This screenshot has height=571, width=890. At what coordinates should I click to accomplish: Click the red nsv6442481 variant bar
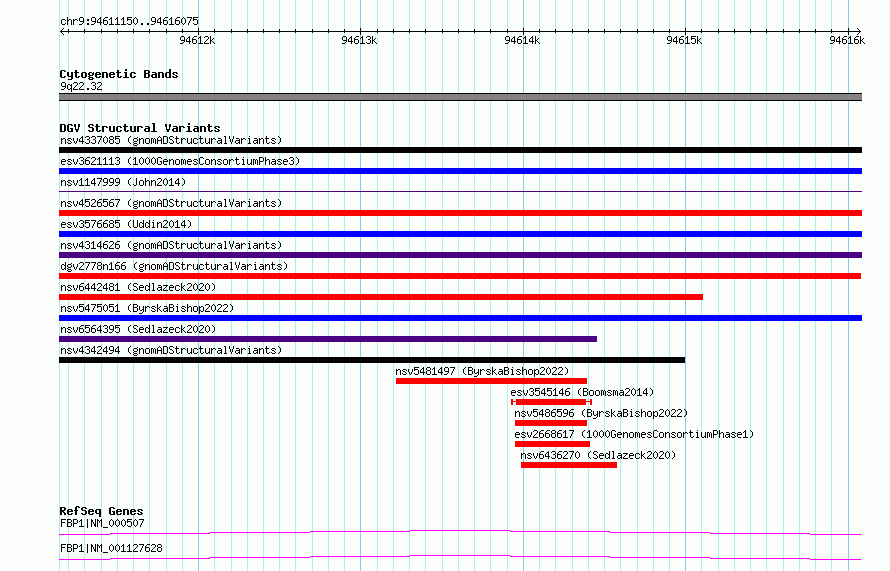pyautogui.click(x=381, y=297)
